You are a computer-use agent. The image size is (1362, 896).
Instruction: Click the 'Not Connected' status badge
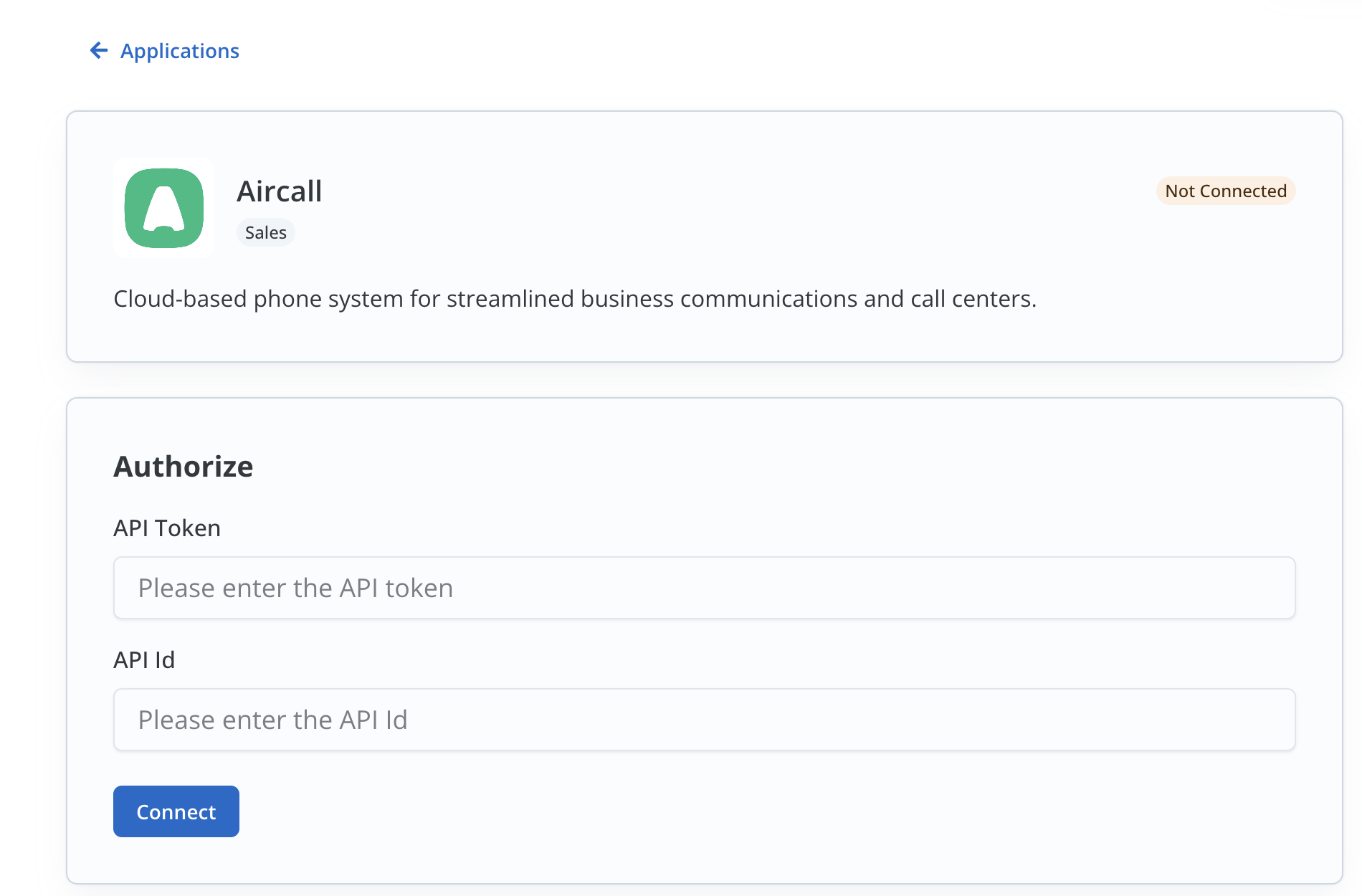click(1225, 191)
